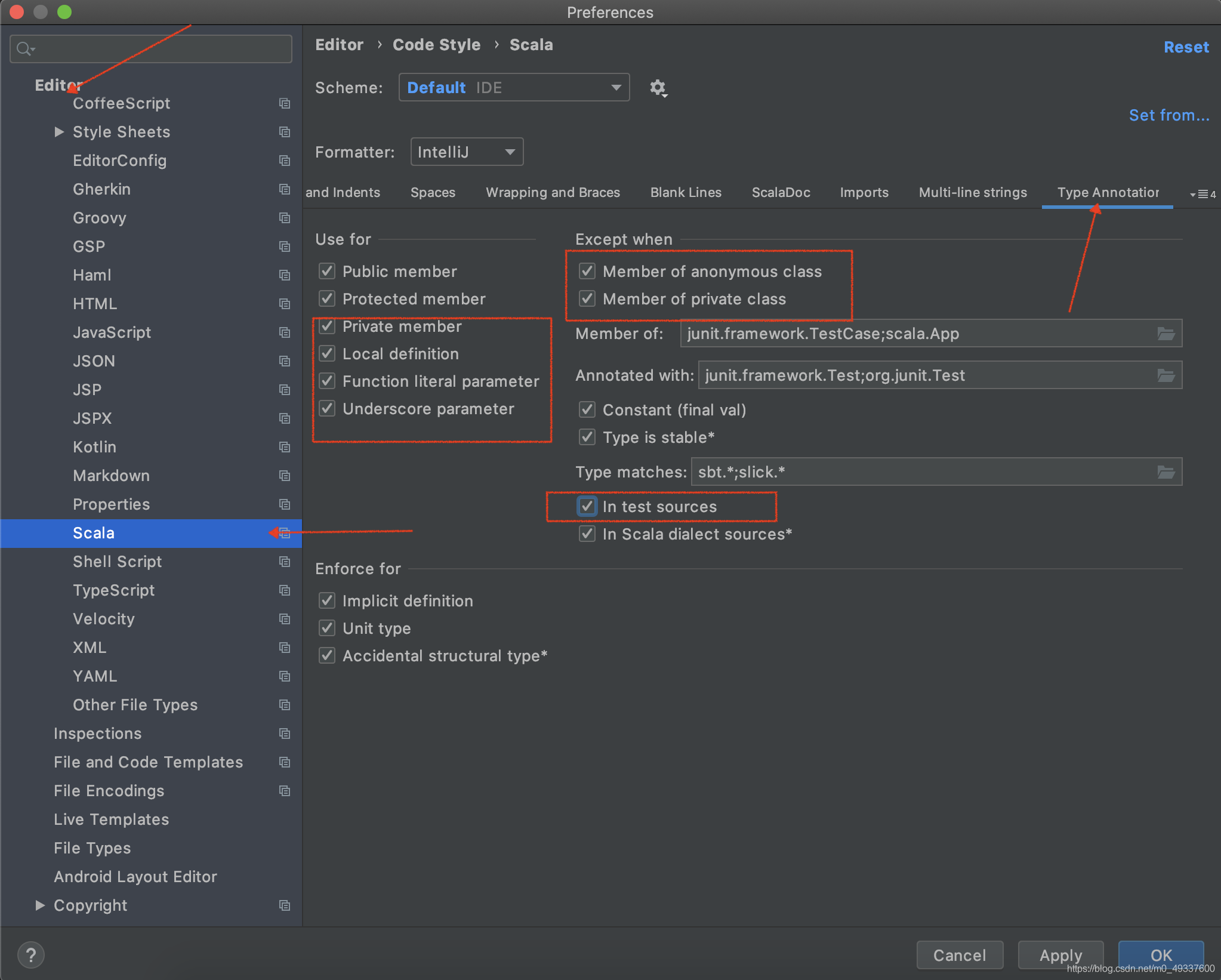Switch to Wrapping and Braces tab
Image resolution: width=1221 pixels, height=980 pixels.
click(x=553, y=193)
